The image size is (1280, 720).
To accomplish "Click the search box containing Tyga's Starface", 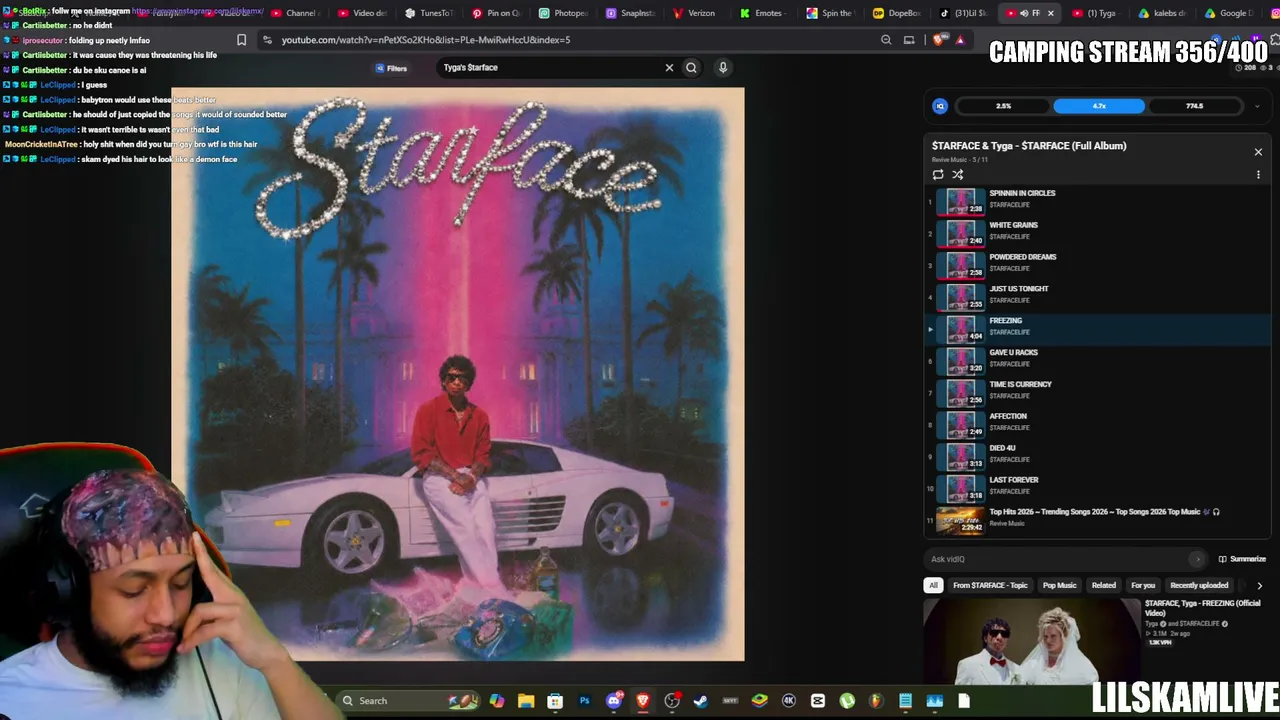I will coord(550,67).
